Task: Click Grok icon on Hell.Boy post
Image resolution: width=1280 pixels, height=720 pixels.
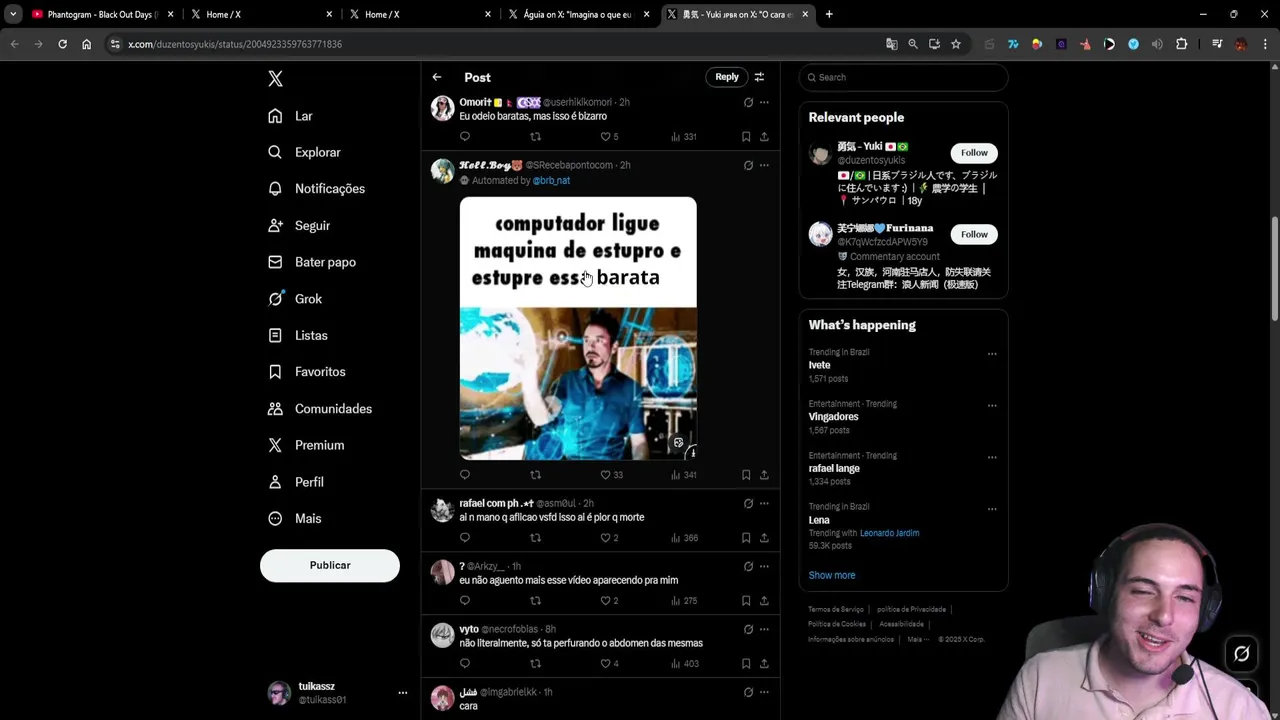Action: (x=748, y=165)
